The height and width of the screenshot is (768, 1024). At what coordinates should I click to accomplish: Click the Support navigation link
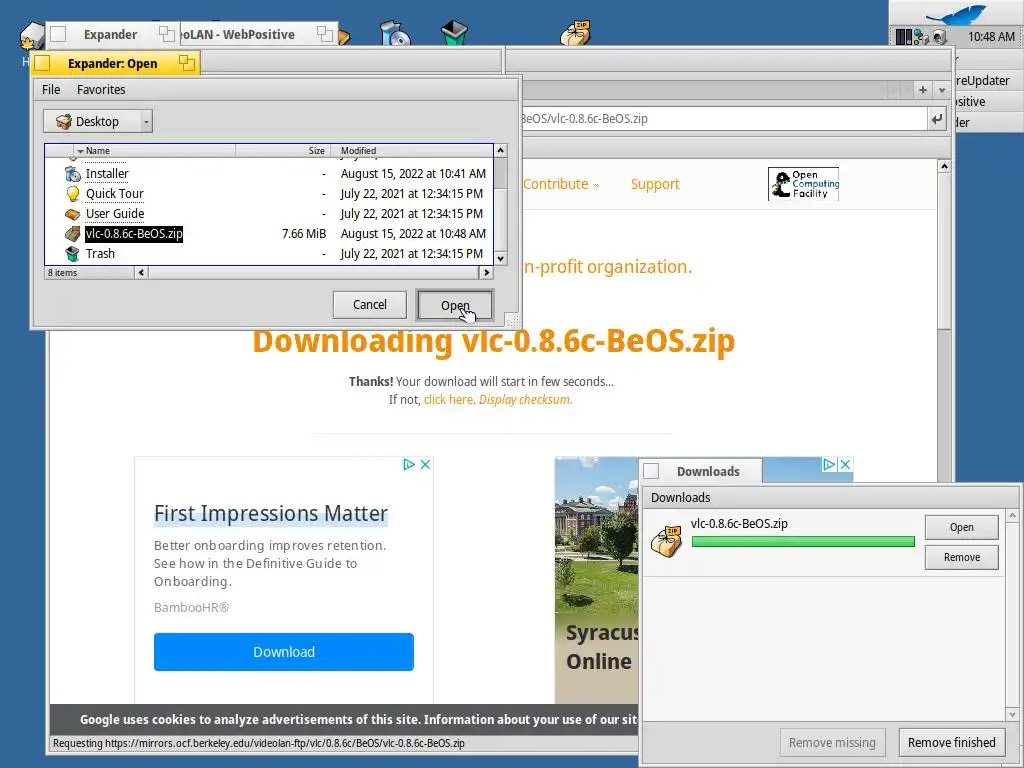[655, 184]
